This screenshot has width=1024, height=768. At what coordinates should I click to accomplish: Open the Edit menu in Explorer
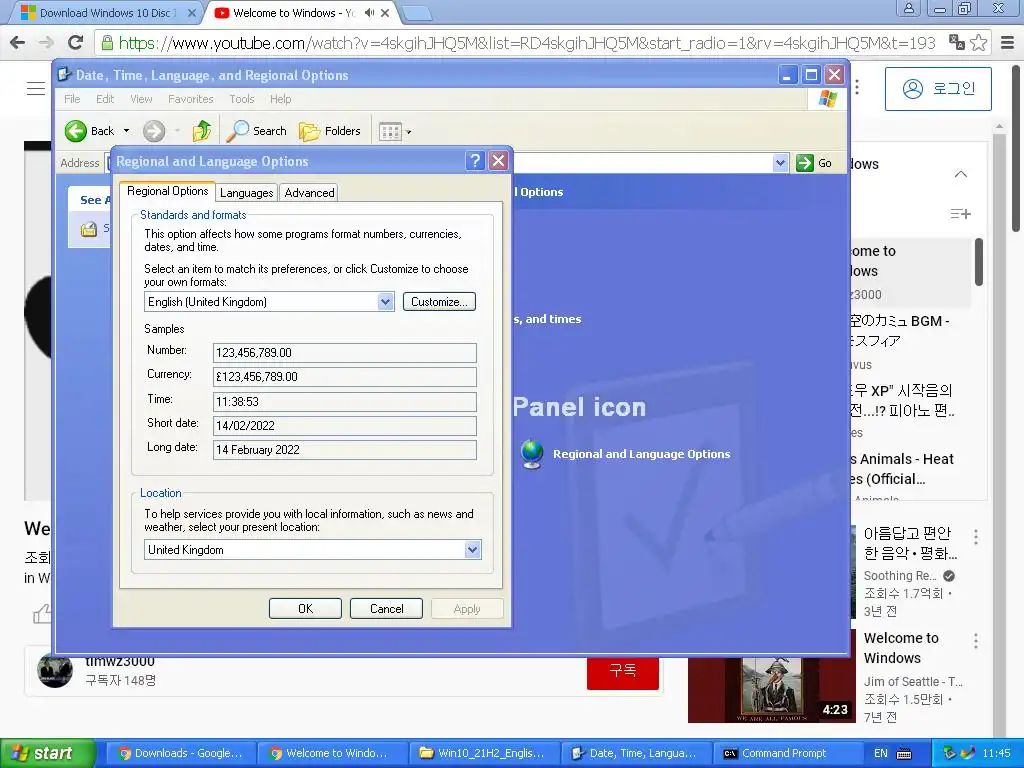[104, 99]
